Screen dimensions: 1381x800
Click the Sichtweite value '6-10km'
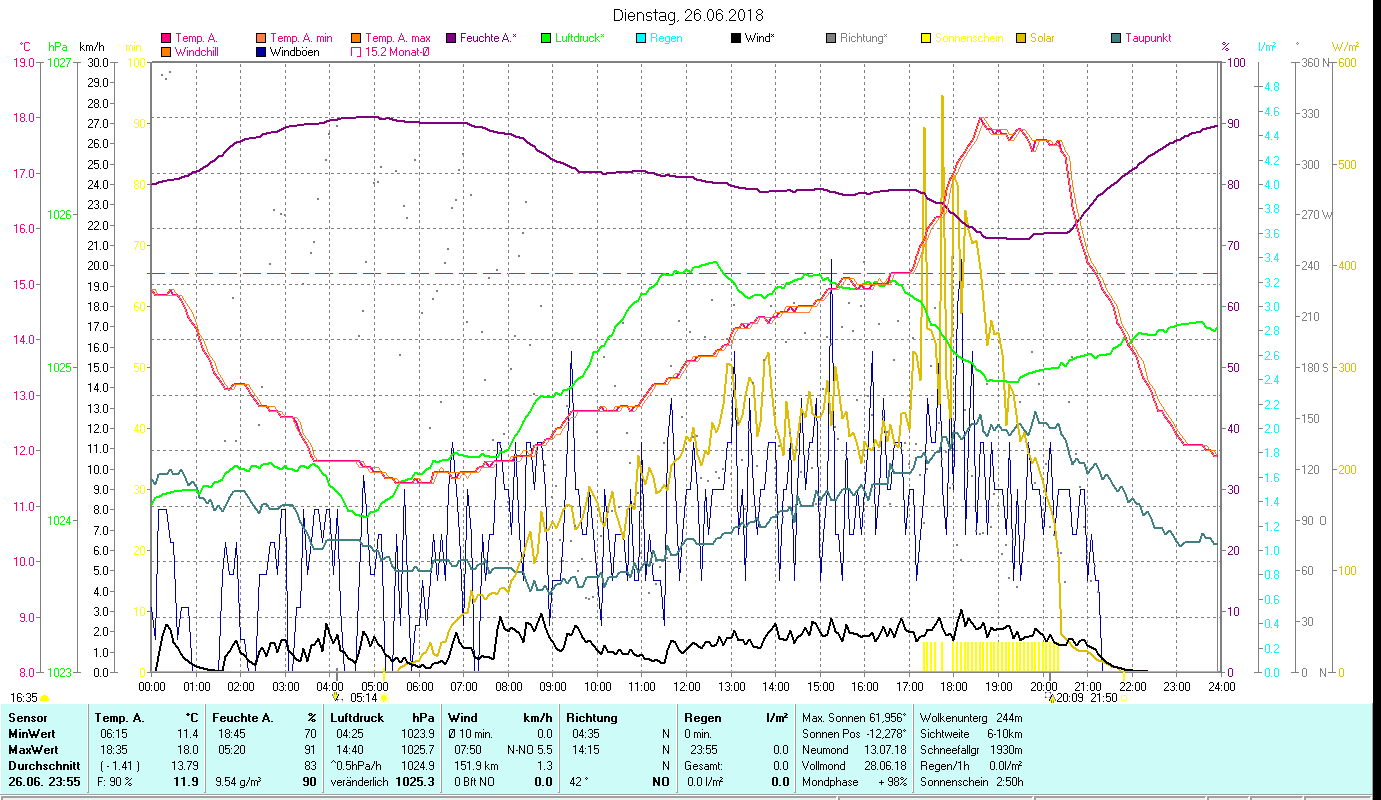(1005, 734)
